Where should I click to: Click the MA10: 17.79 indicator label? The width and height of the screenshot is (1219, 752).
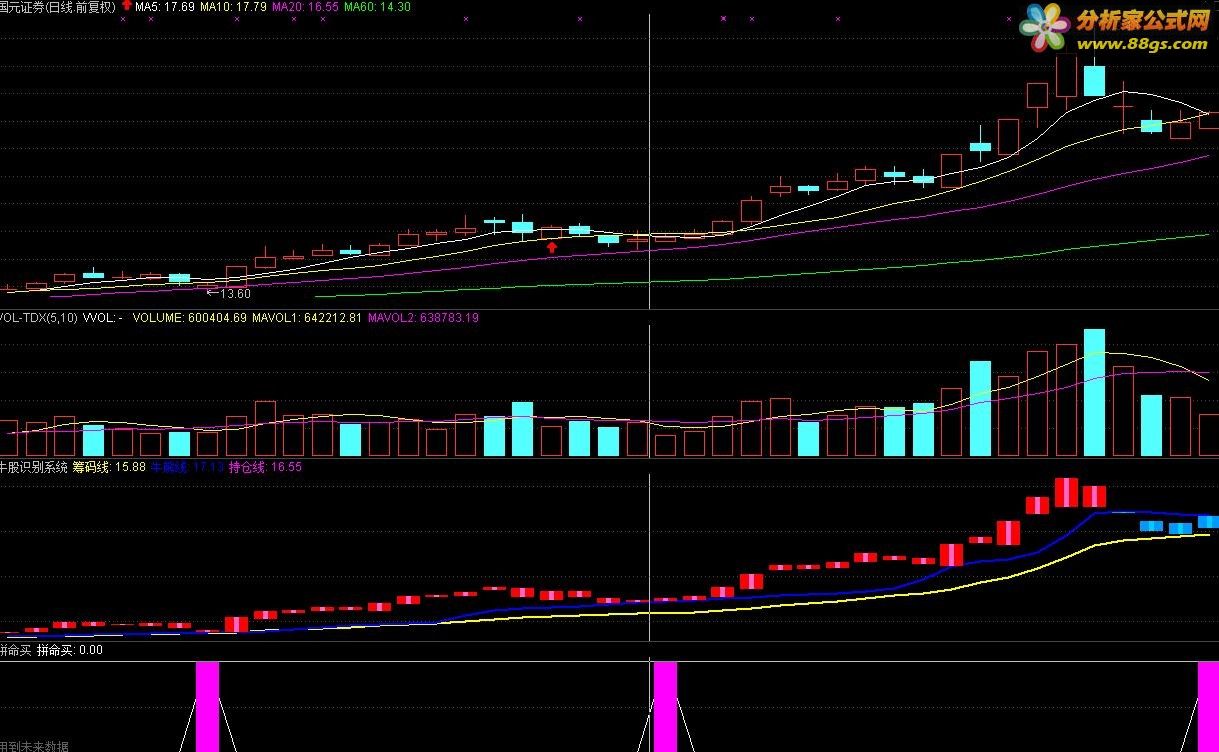233,7
